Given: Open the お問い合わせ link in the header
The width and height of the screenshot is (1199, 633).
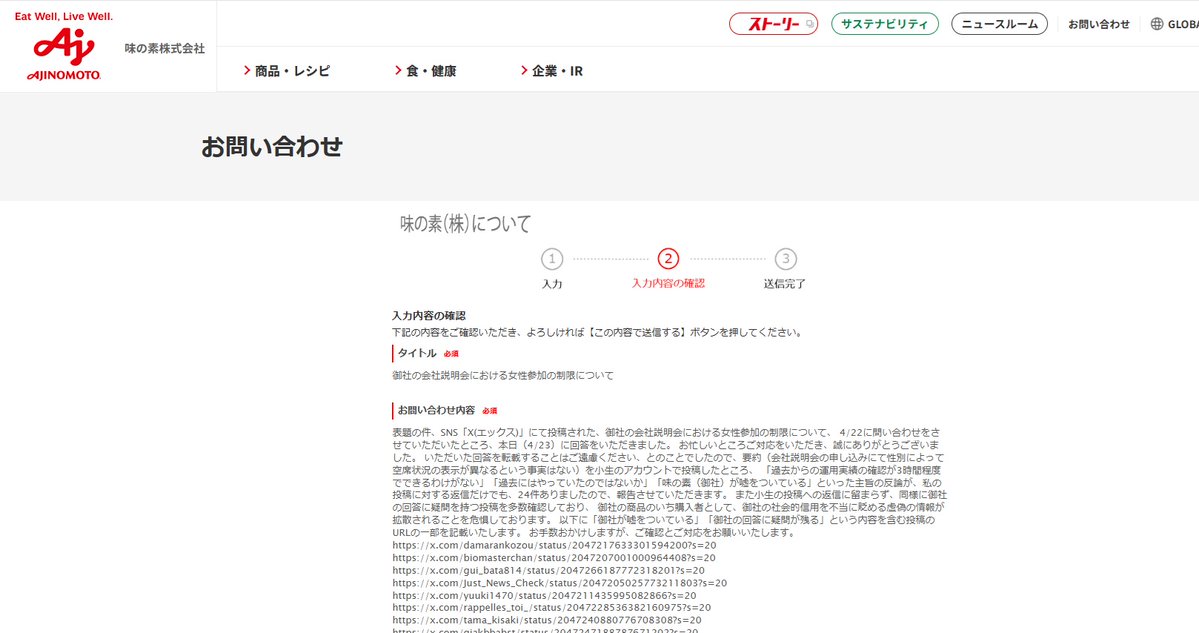Looking at the screenshot, I should click(1099, 24).
